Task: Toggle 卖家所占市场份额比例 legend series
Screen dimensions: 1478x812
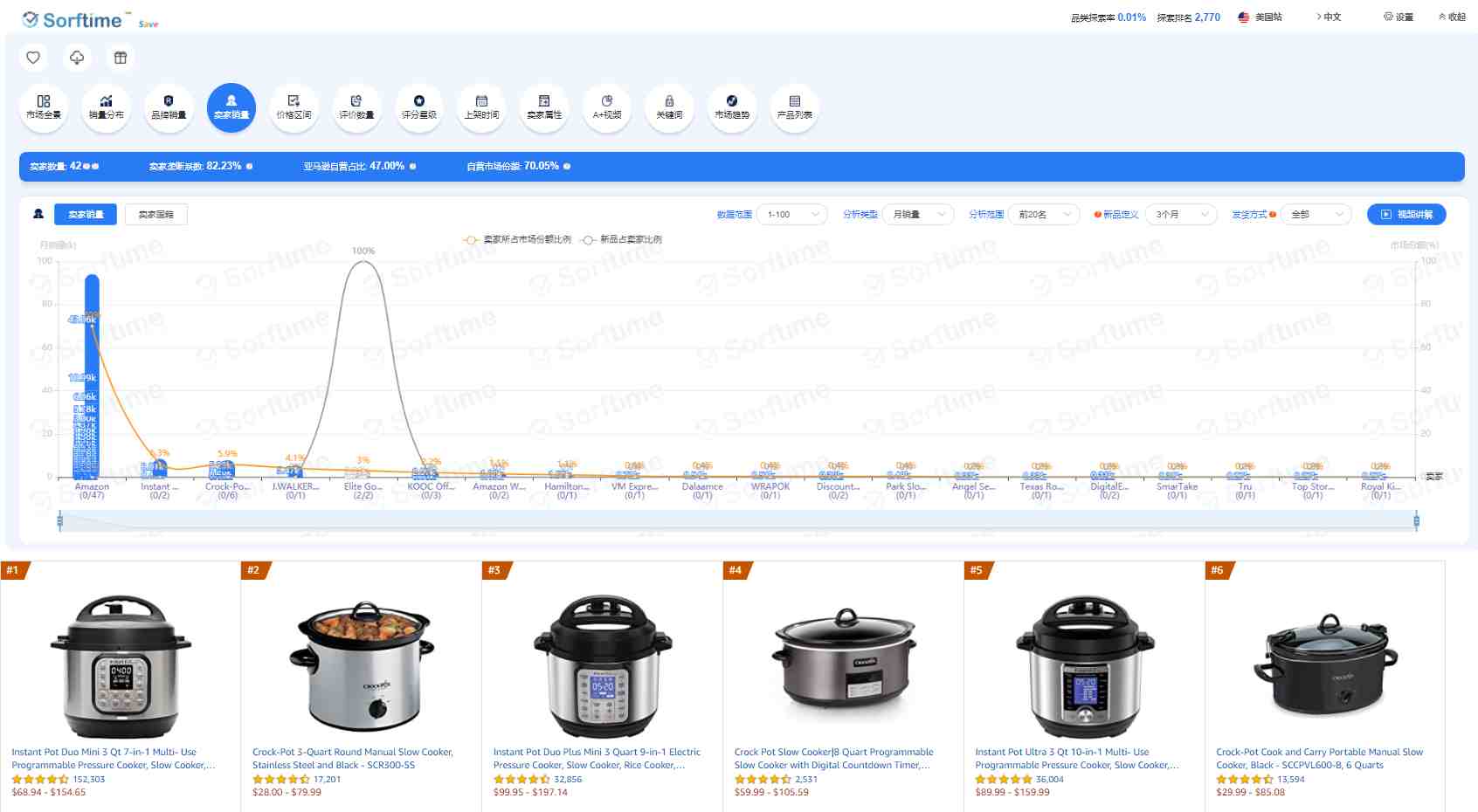Action: [518, 239]
